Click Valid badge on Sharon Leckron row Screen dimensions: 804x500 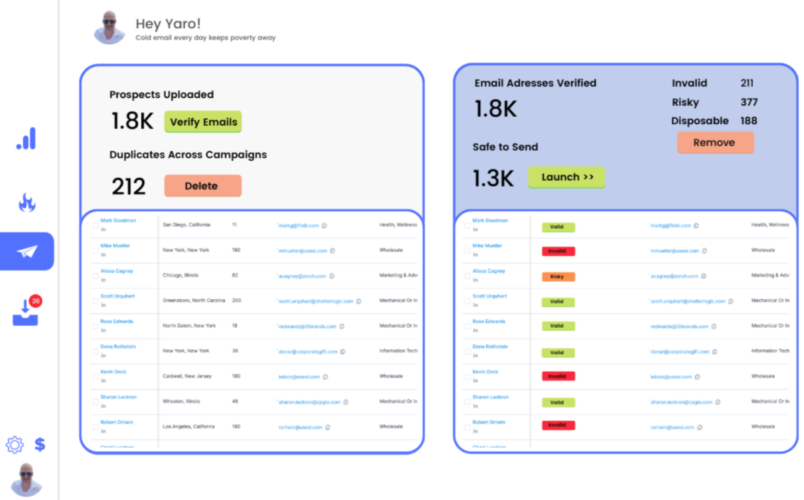(558, 403)
